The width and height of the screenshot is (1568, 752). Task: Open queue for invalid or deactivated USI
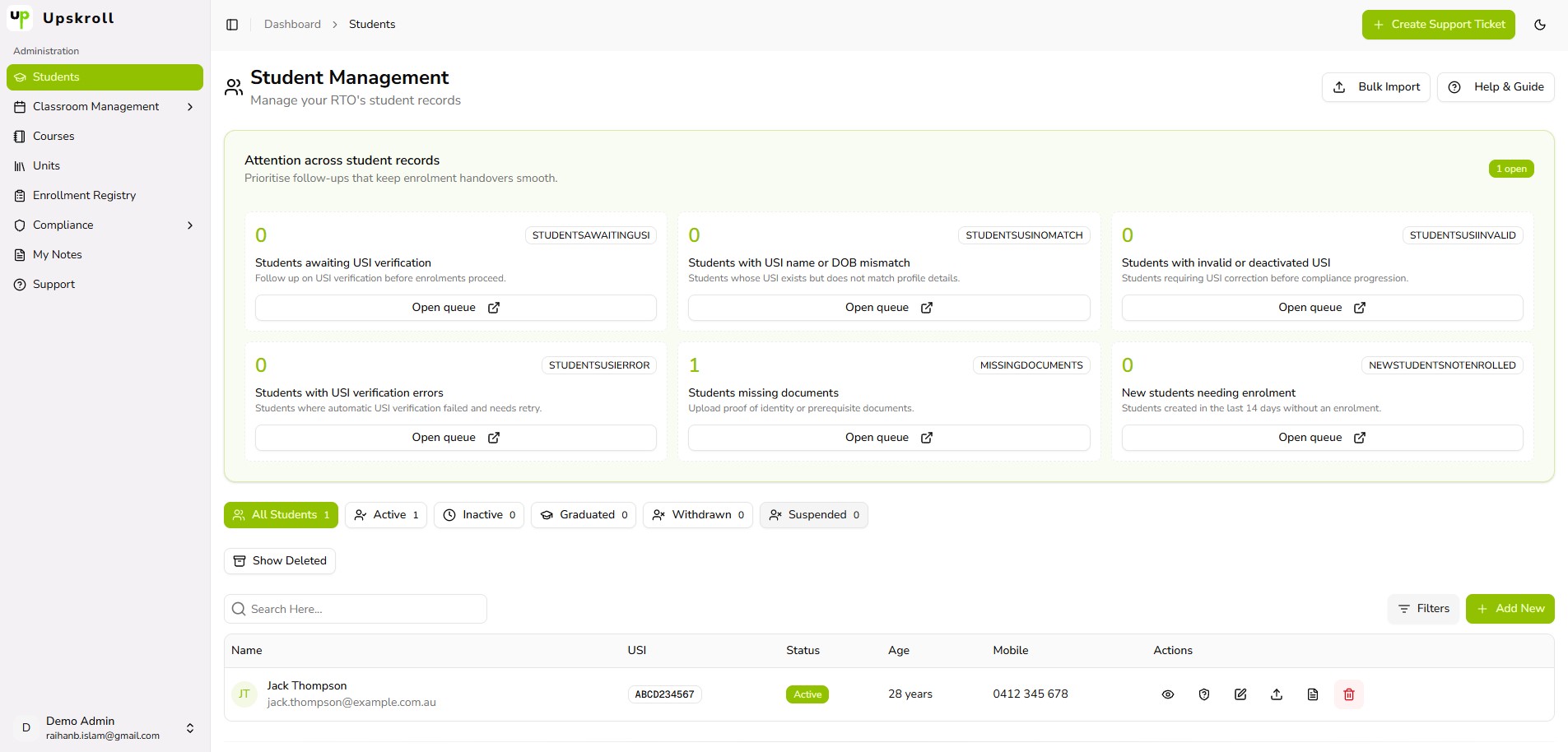[1322, 308]
